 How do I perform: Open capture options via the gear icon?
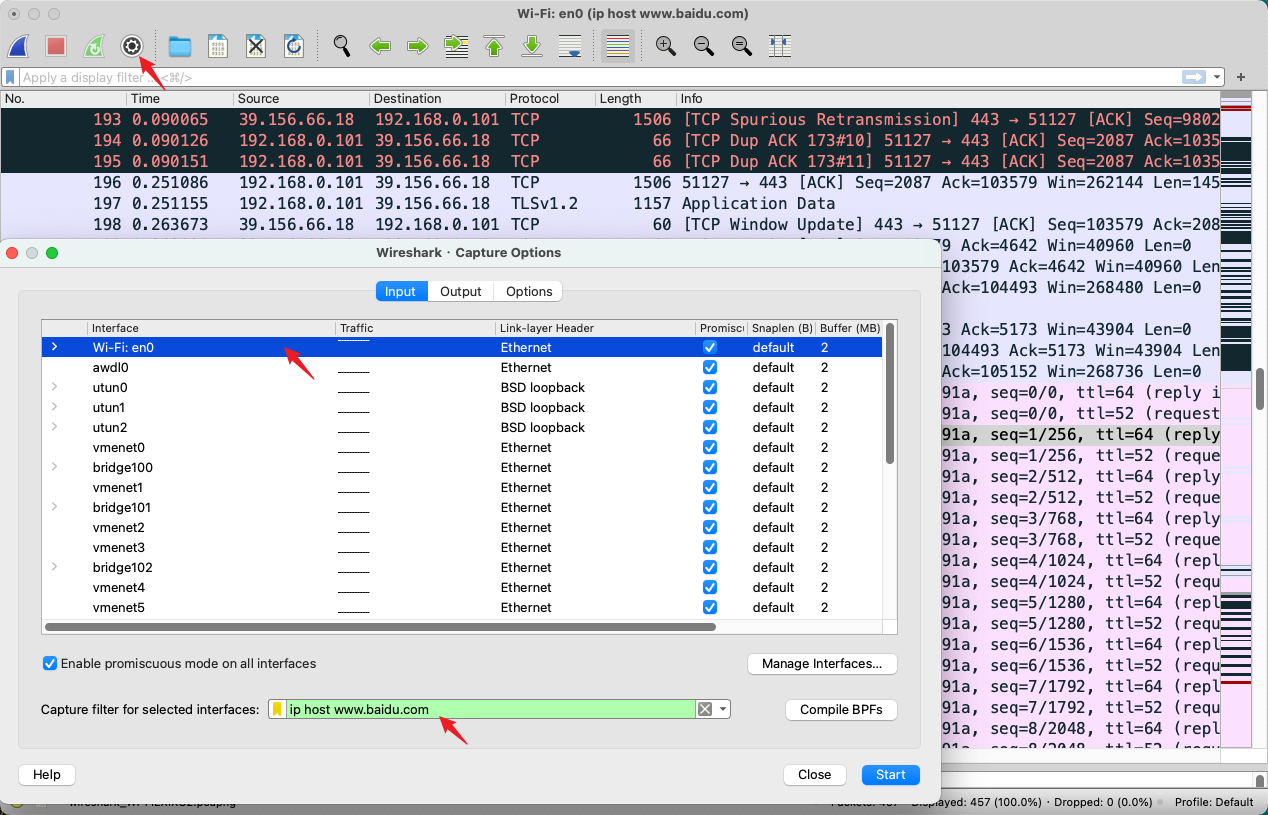[132, 46]
